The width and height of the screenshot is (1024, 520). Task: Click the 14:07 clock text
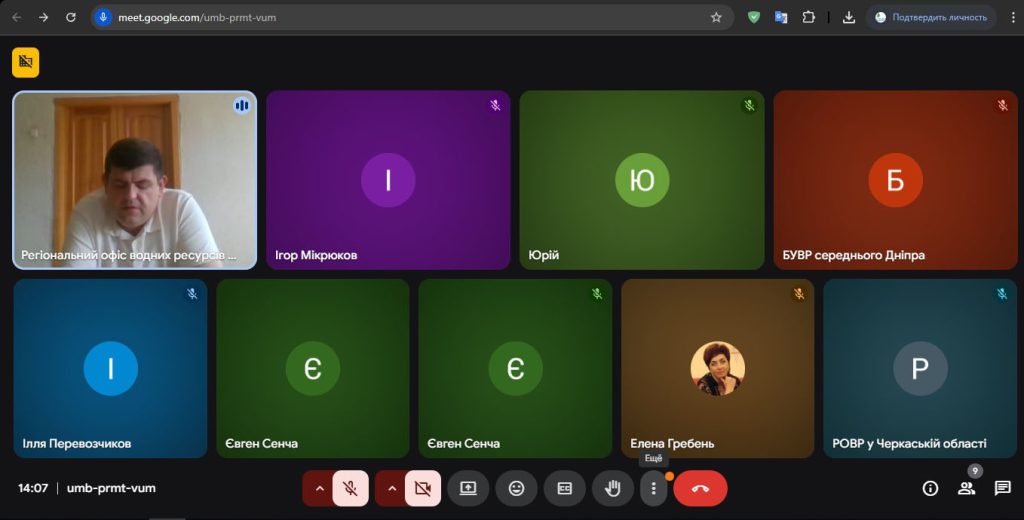pyautogui.click(x=33, y=488)
